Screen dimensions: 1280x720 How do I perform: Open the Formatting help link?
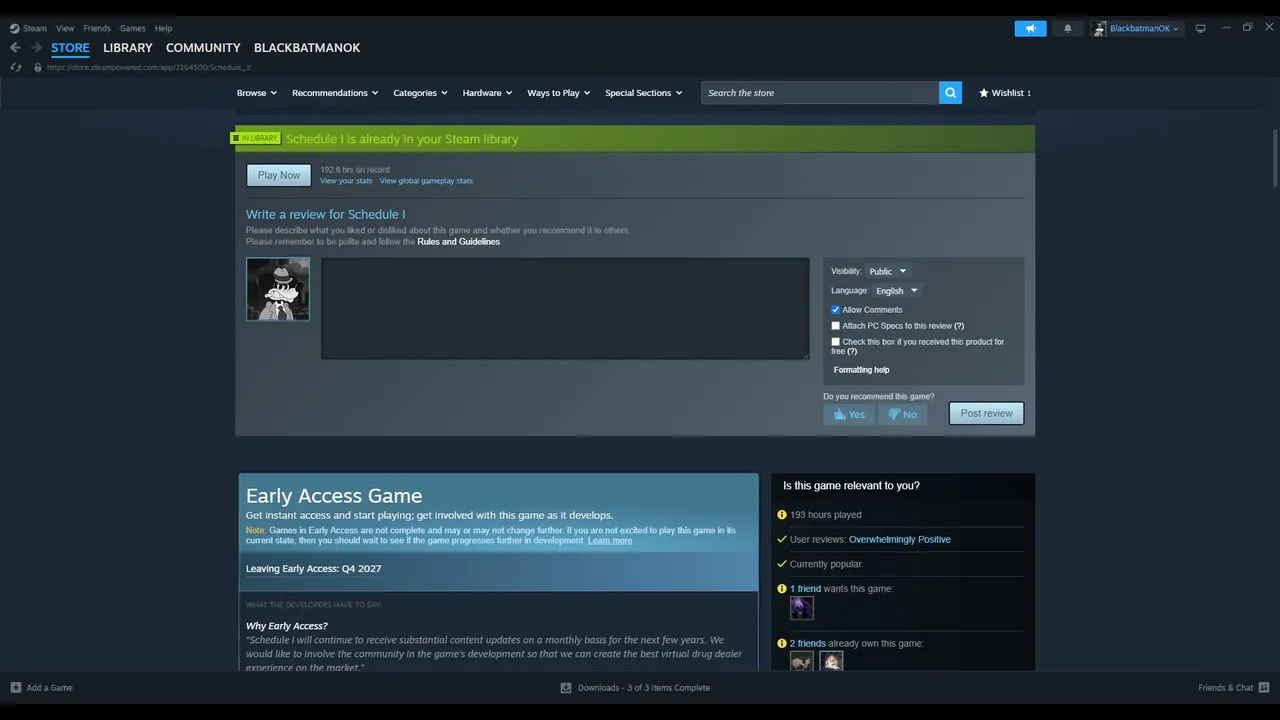[x=861, y=370]
